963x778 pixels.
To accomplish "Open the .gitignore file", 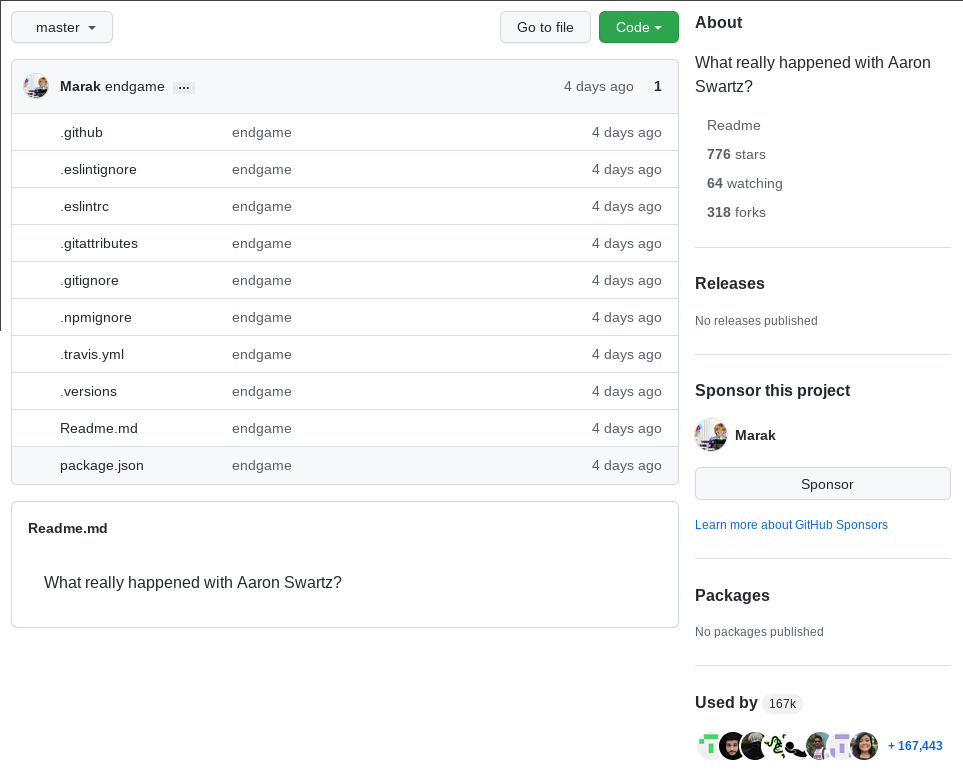I will (89, 281).
